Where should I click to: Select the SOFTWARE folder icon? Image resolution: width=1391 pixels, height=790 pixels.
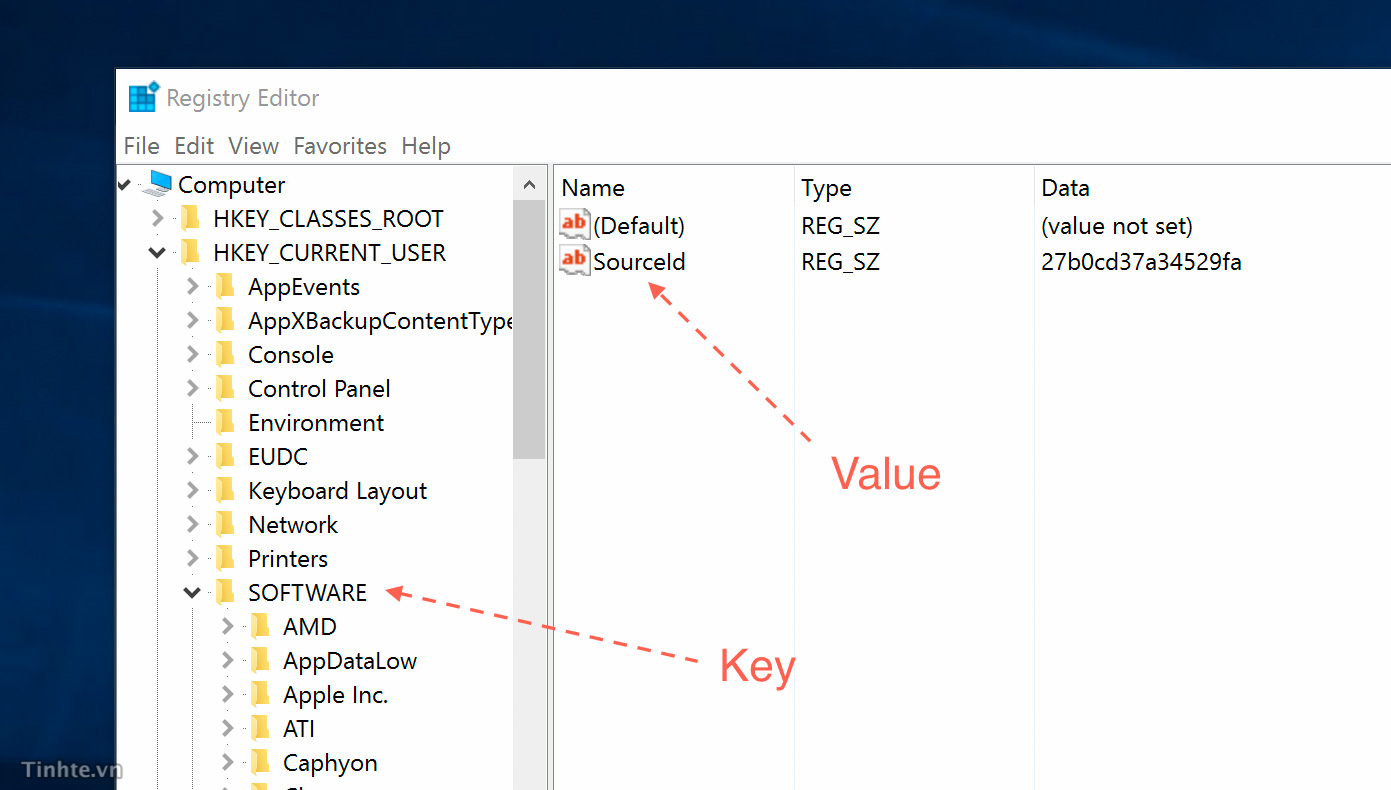click(225, 593)
